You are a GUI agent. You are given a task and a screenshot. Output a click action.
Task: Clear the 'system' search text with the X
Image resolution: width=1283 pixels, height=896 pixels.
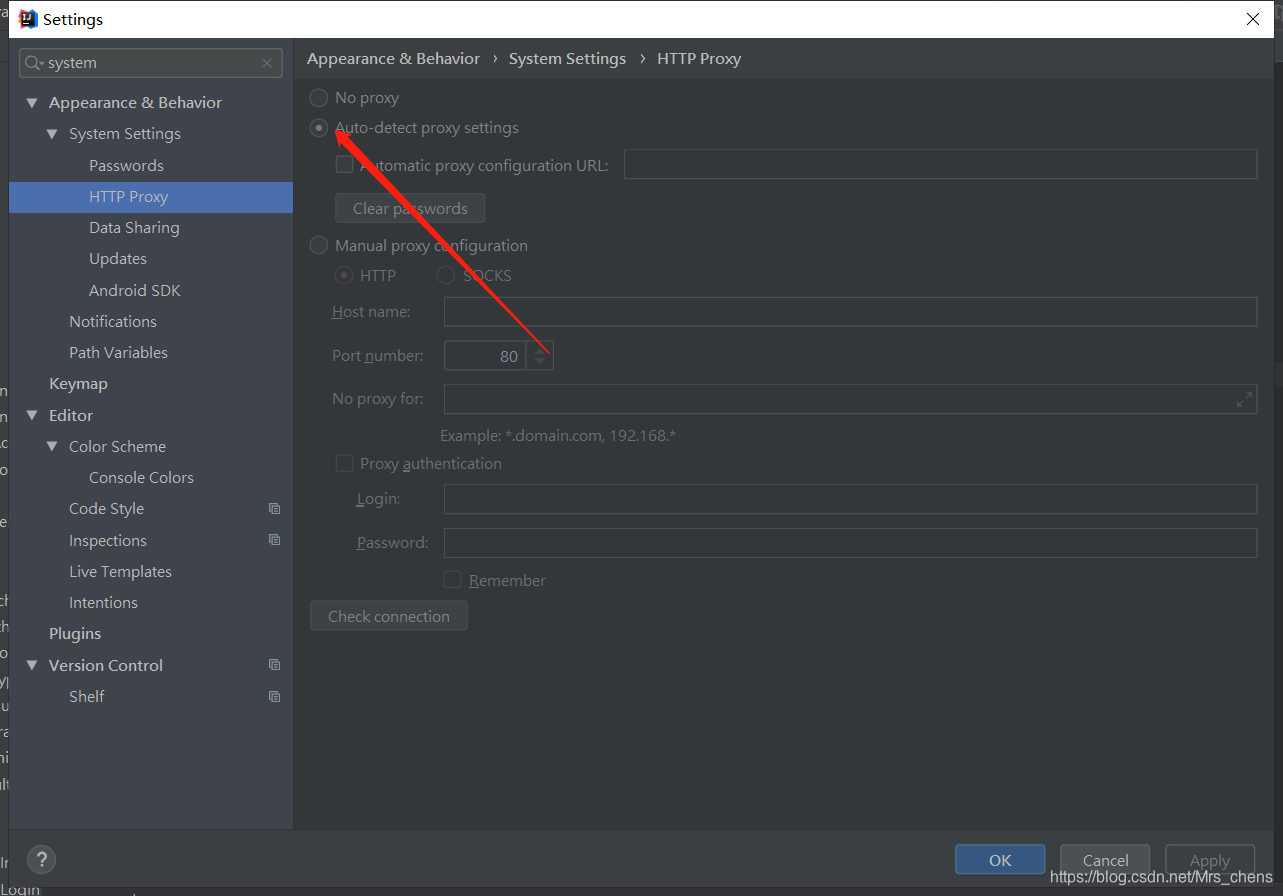(267, 63)
